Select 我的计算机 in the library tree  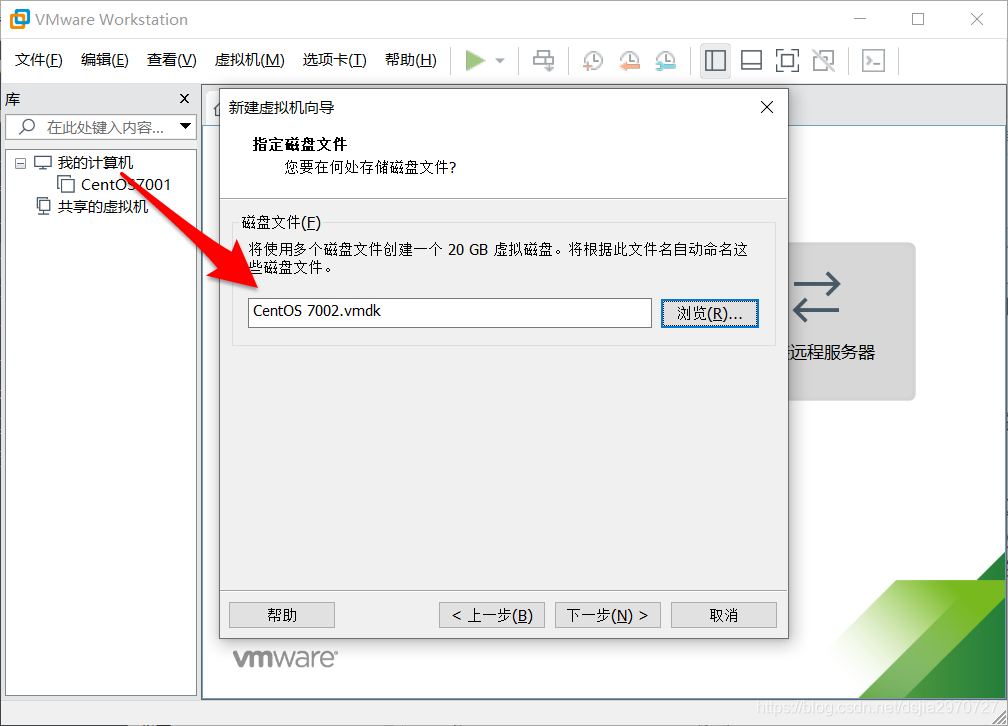[x=95, y=163]
